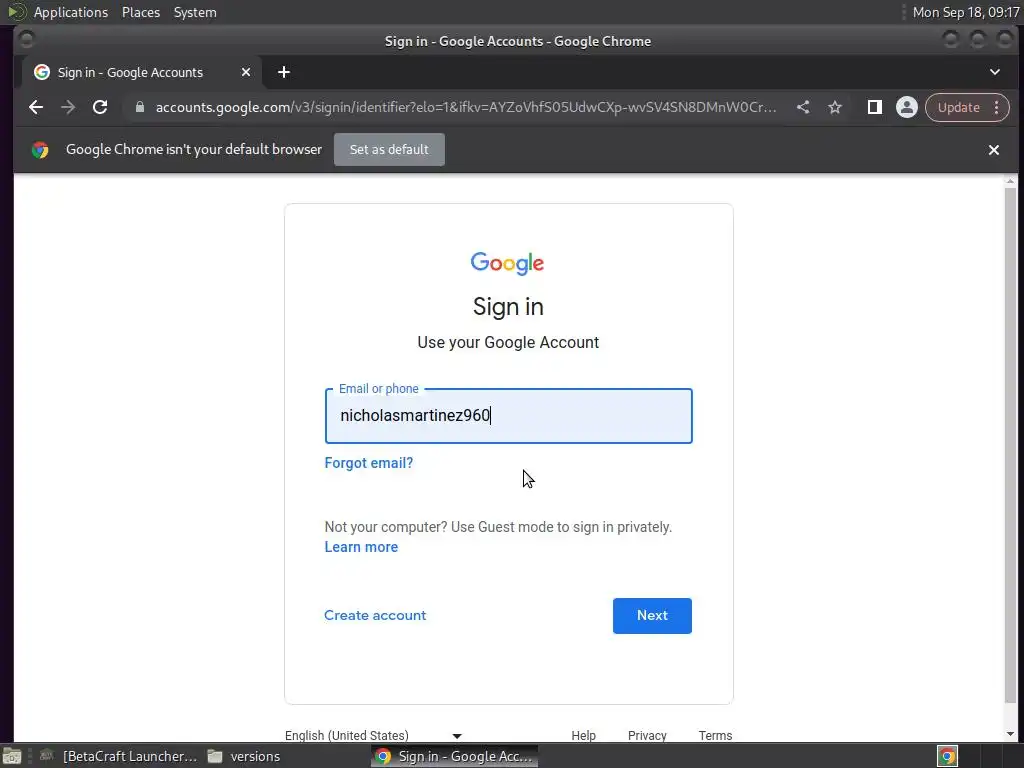Open the English (United States) language dropdown
Image resolution: width=1024 pixels, height=768 pixels.
[374, 735]
